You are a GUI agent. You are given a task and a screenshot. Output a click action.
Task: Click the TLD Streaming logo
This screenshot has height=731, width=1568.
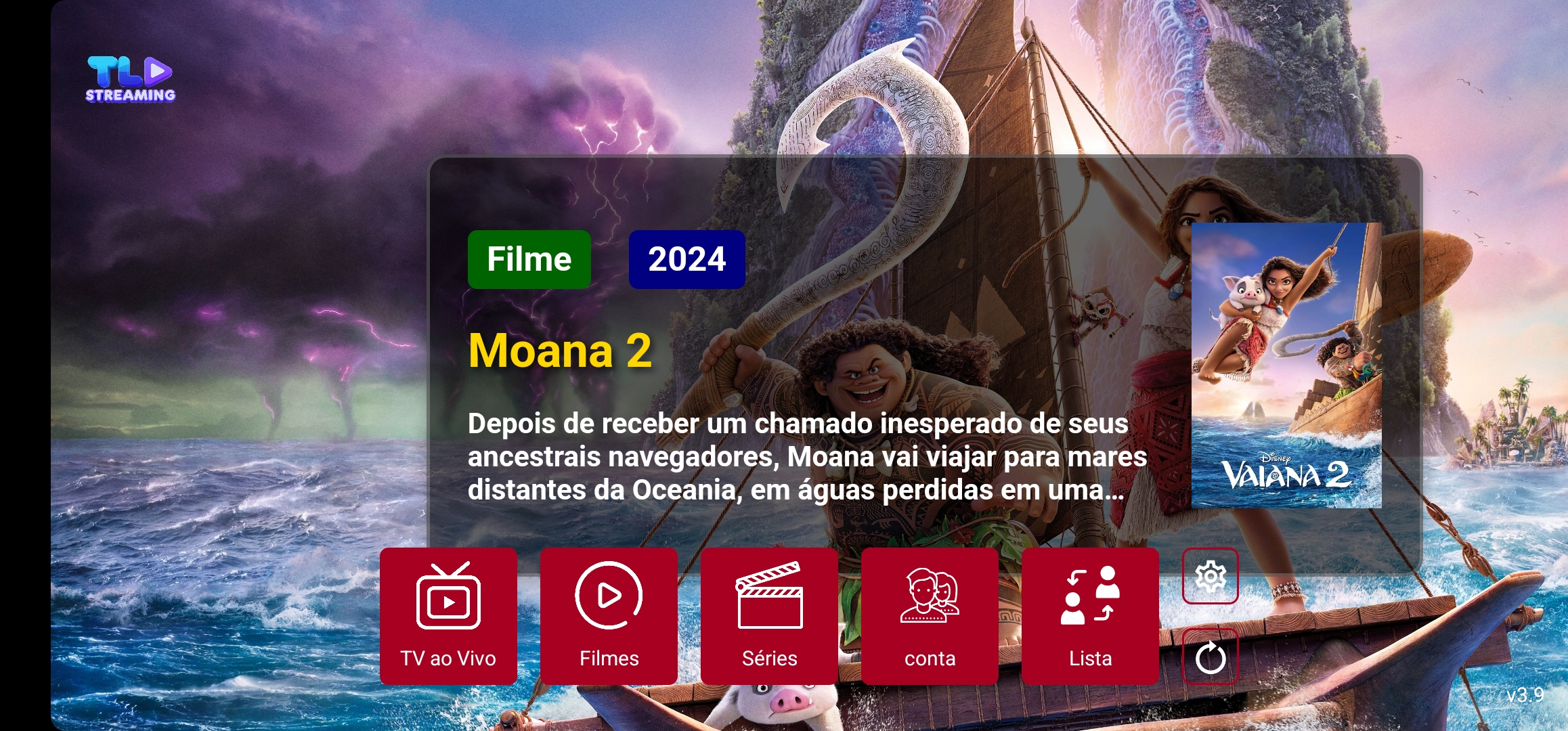pos(130,79)
